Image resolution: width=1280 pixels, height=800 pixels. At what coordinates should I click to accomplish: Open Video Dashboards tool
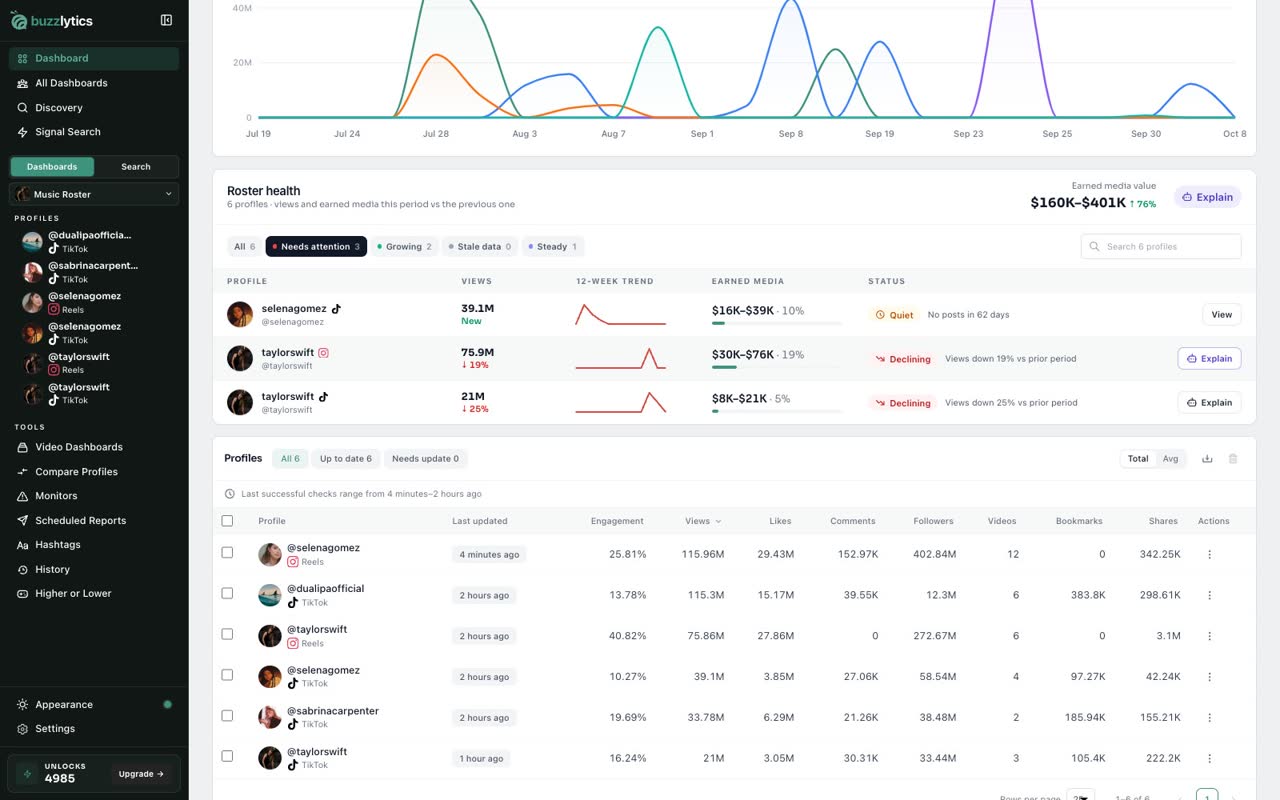tap(94, 447)
